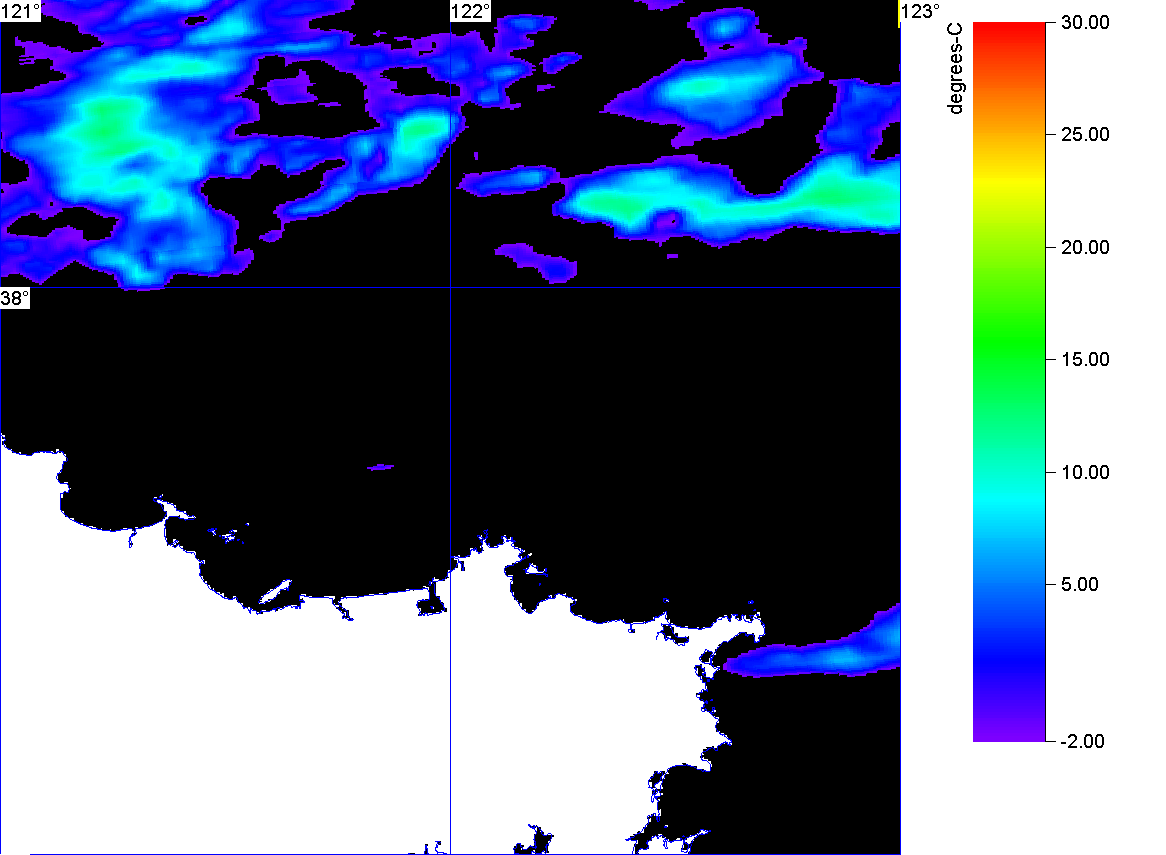The width and height of the screenshot is (1166, 855).
Task: Click the 121° longitude label
Action: [x=21, y=11]
